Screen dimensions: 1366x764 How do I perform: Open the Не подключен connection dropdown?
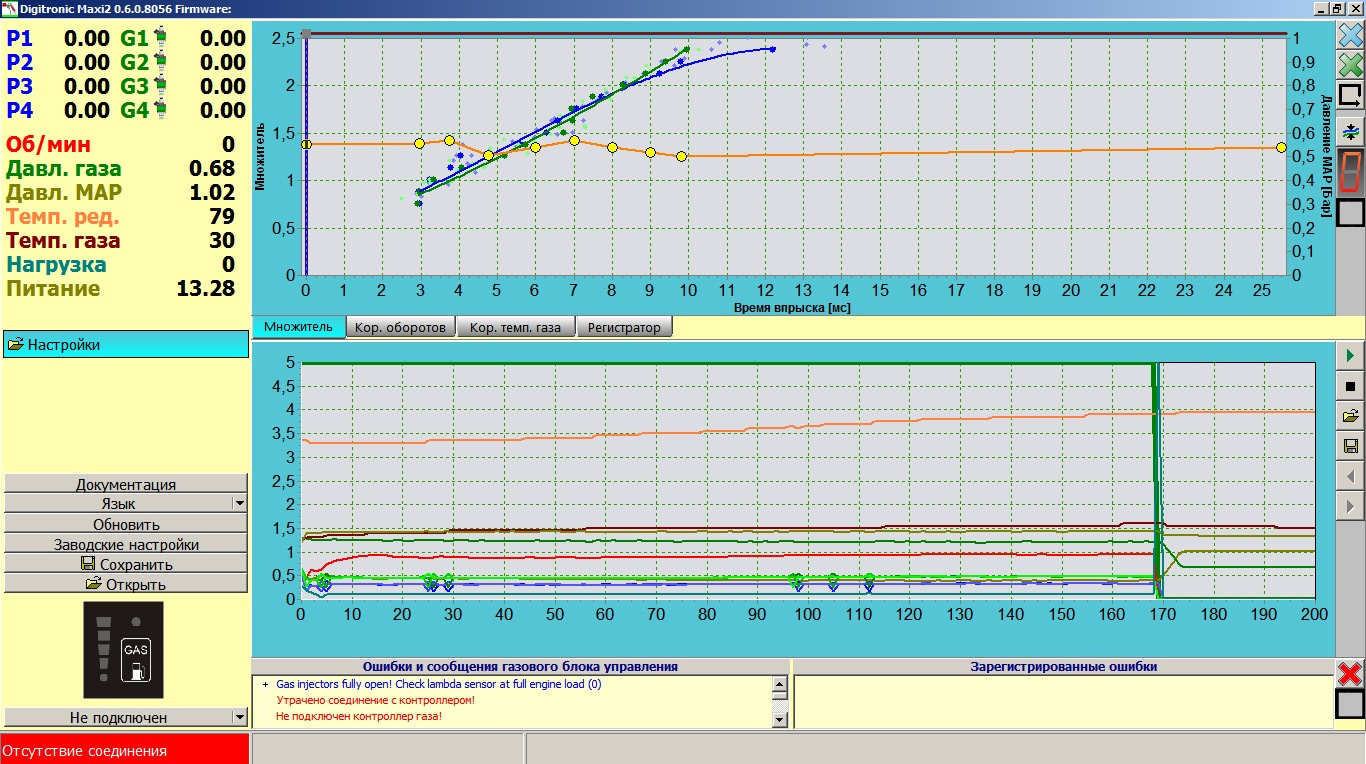click(x=126, y=717)
